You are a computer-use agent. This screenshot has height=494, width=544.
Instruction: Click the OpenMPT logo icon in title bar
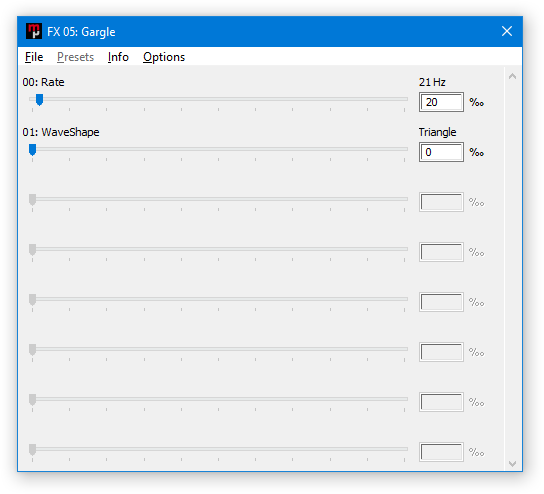pyautogui.click(x=34, y=31)
